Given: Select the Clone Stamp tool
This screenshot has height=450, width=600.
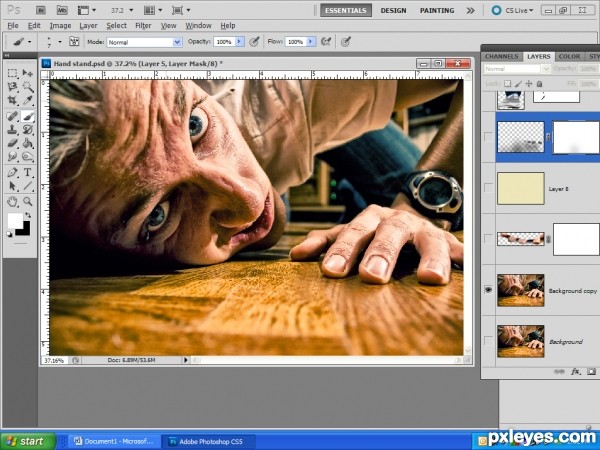Looking at the screenshot, I should click(x=12, y=129).
